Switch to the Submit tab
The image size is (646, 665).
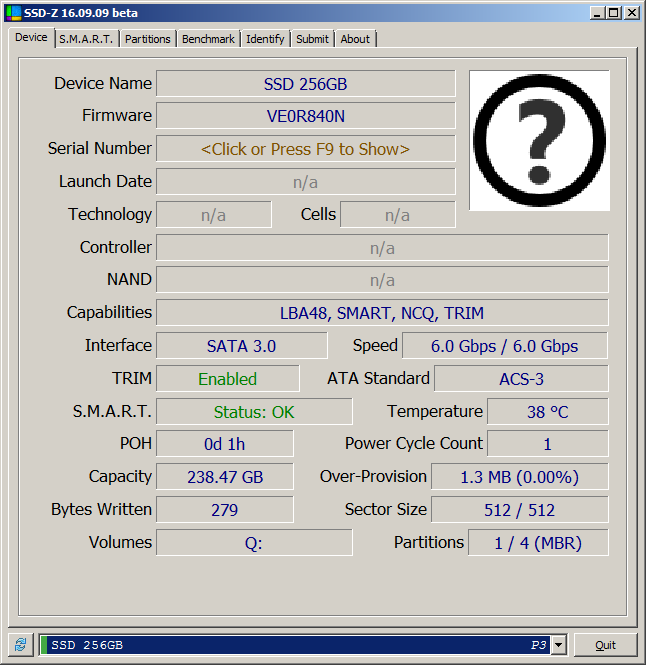pyautogui.click(x=312, y=39)
